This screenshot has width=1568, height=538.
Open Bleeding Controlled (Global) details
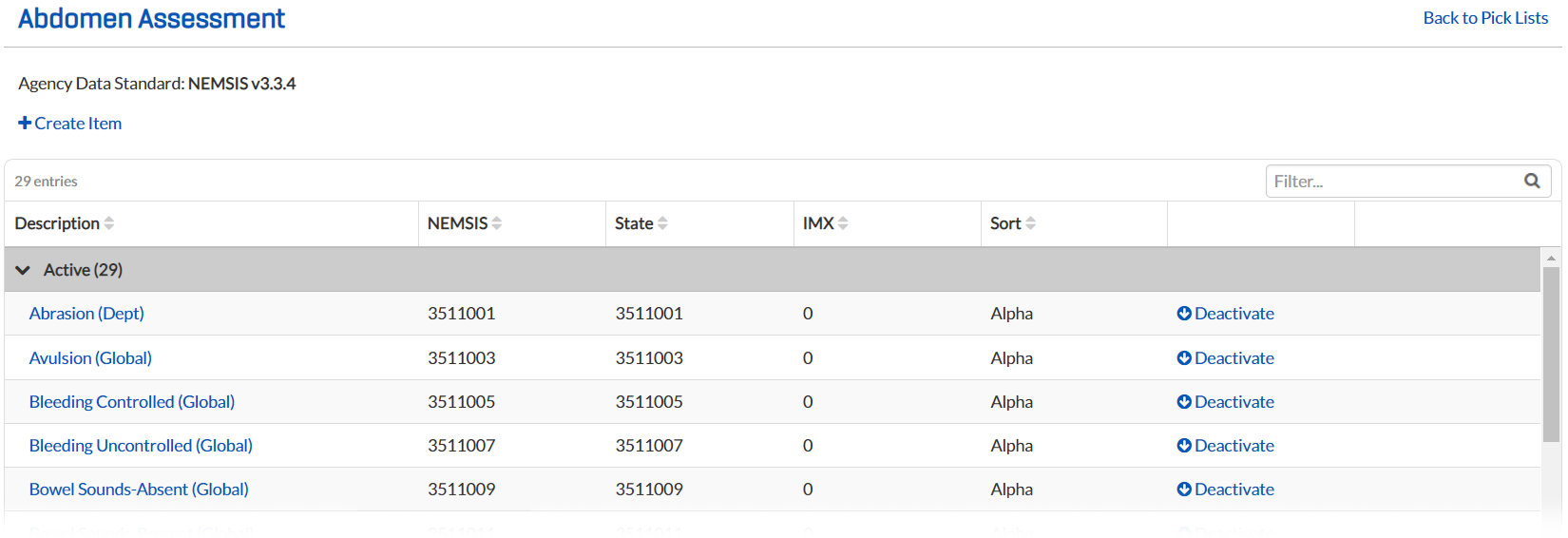pos(132,402)
